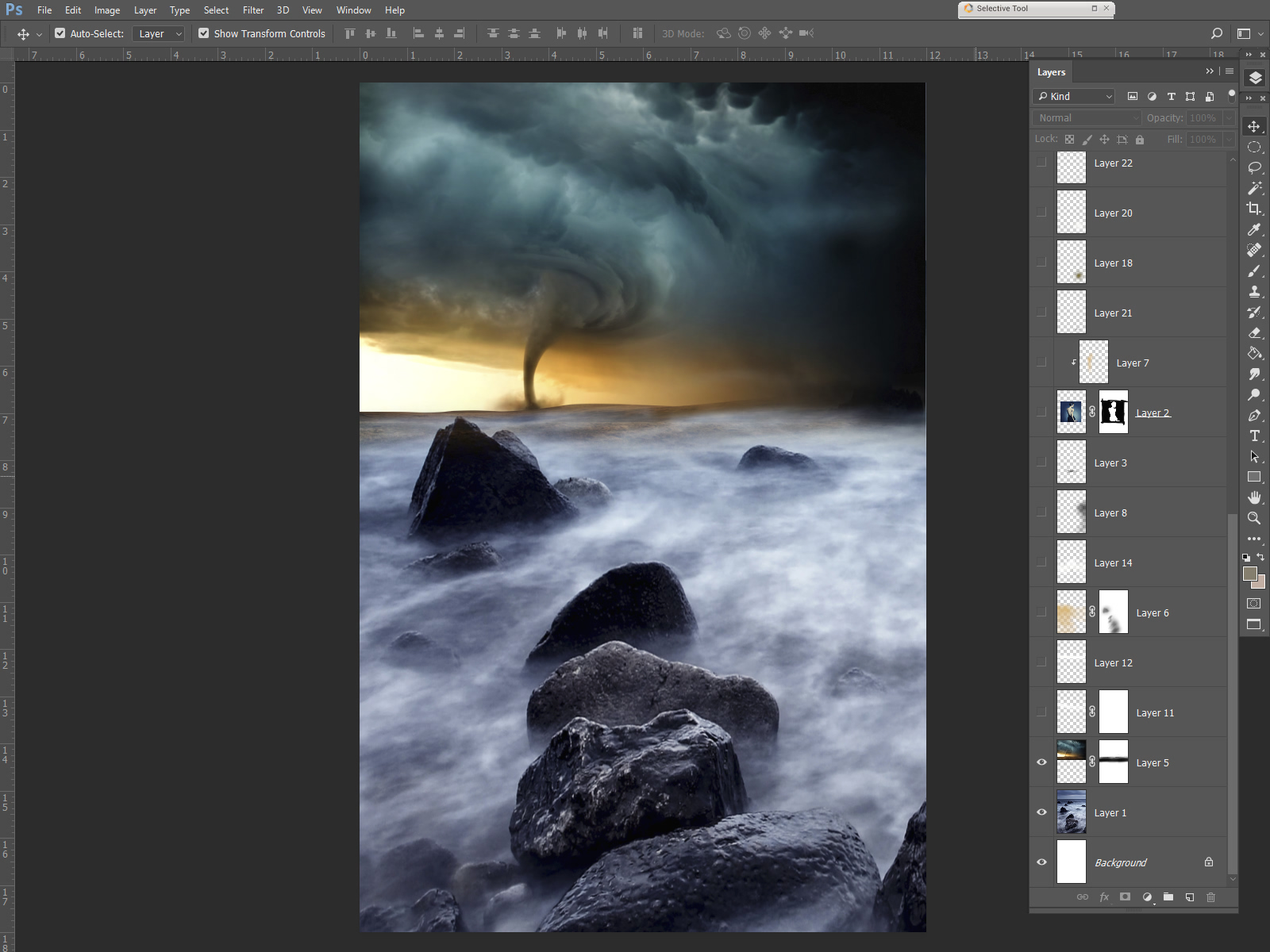
Task: Click Layer 2 mask thumbnail
Action: 1113,412
